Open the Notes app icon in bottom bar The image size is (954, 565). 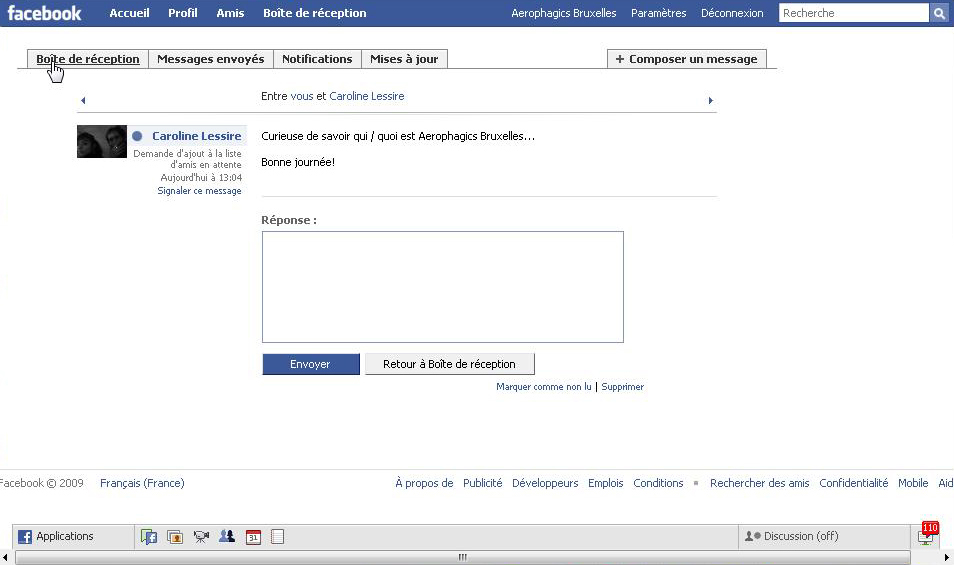tap(278, 537)
